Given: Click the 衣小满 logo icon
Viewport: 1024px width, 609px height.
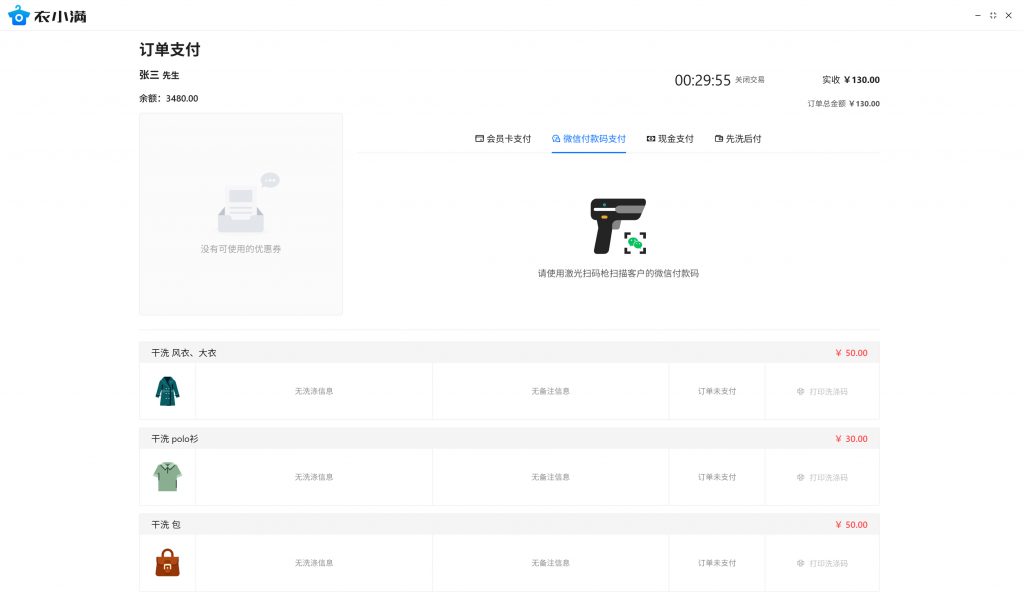Looking at the screenshot, I should [x=18, y=15].
